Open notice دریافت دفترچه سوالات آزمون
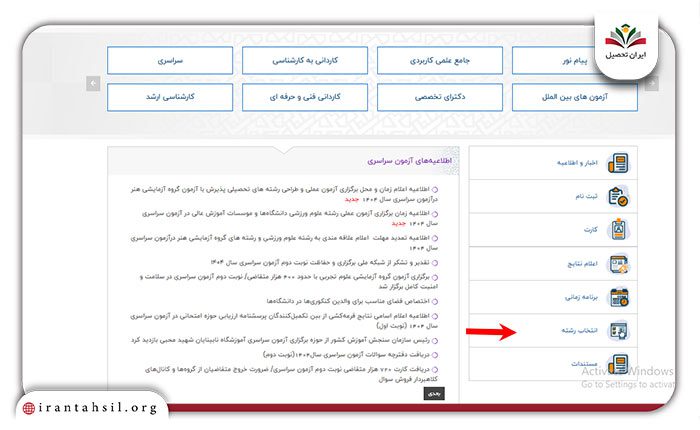The width and height of the screenshot is (700, 430). (346, 355)
